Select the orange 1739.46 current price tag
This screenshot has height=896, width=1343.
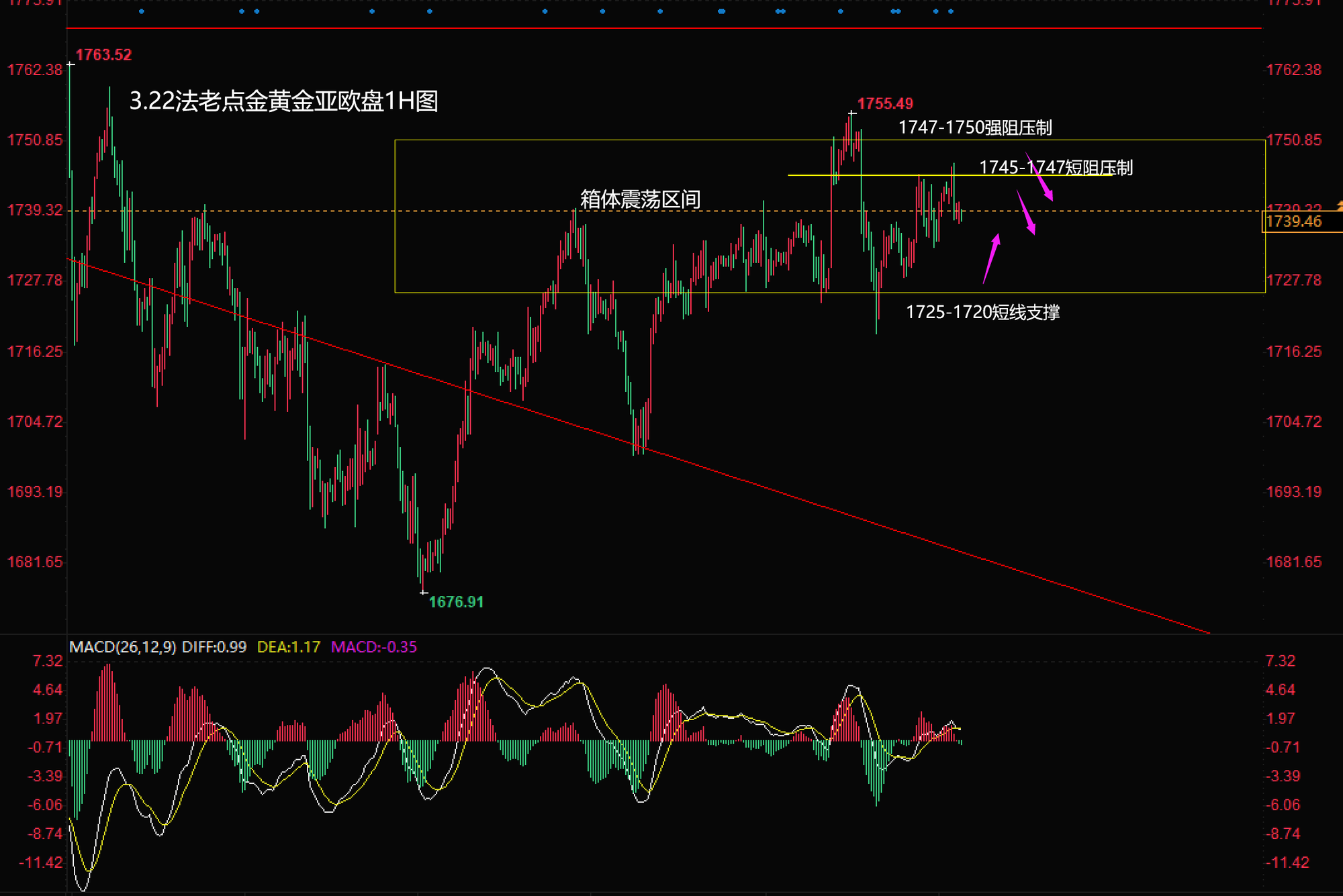(1293, 222)
